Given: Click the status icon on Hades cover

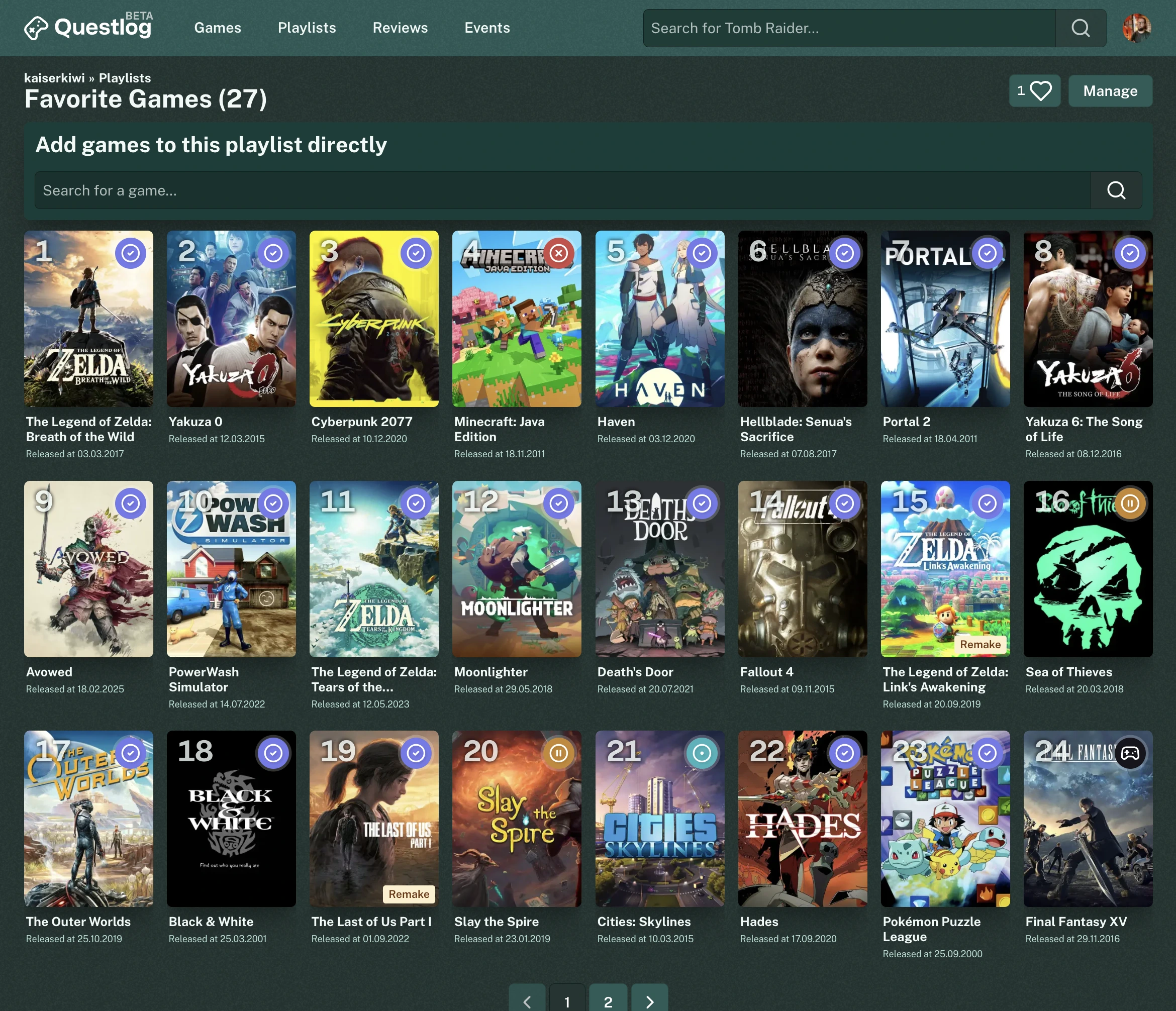Looking at the screenshot, I should point(844,753).
